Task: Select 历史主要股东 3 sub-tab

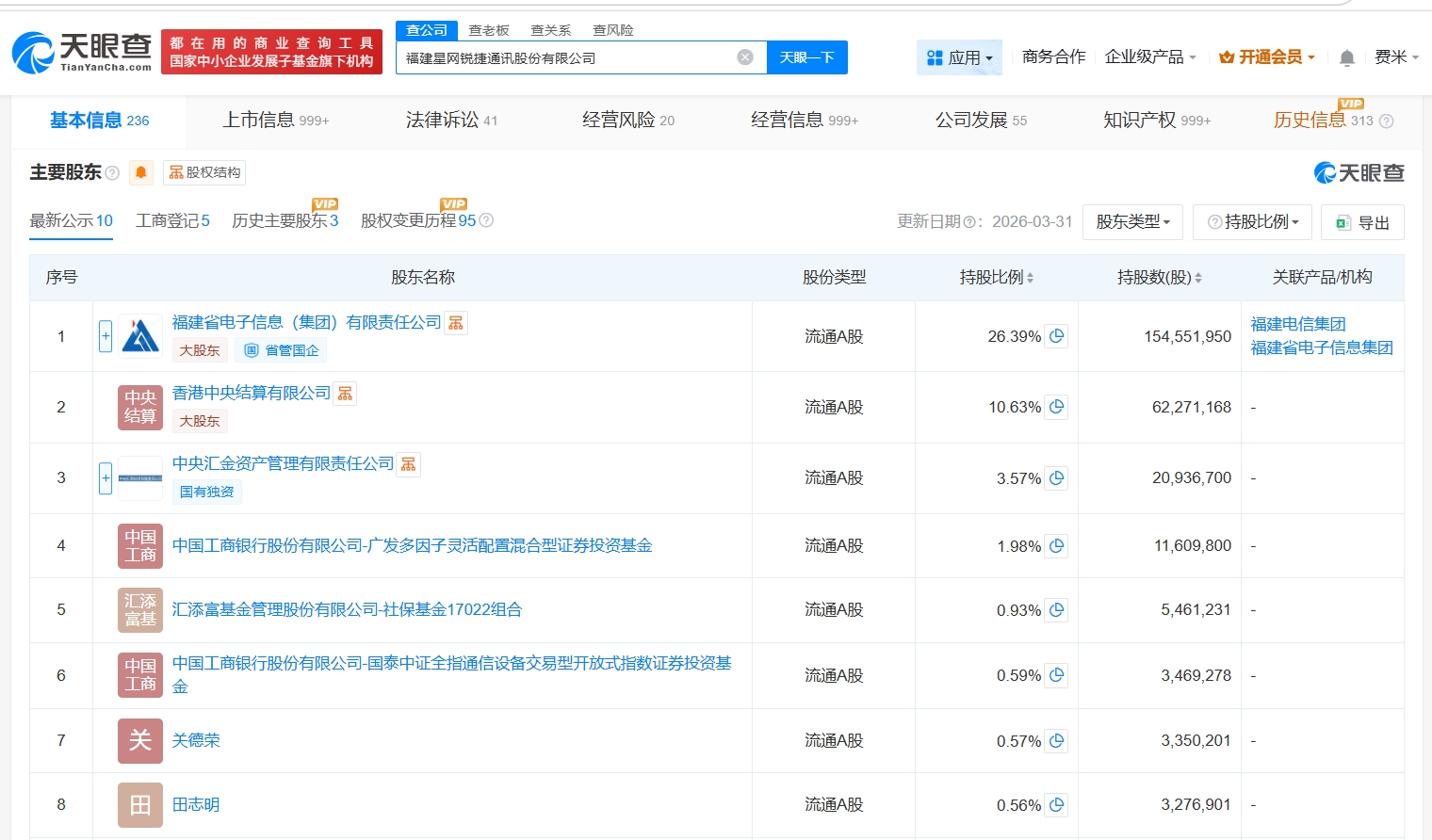Action: coord(285,221)
